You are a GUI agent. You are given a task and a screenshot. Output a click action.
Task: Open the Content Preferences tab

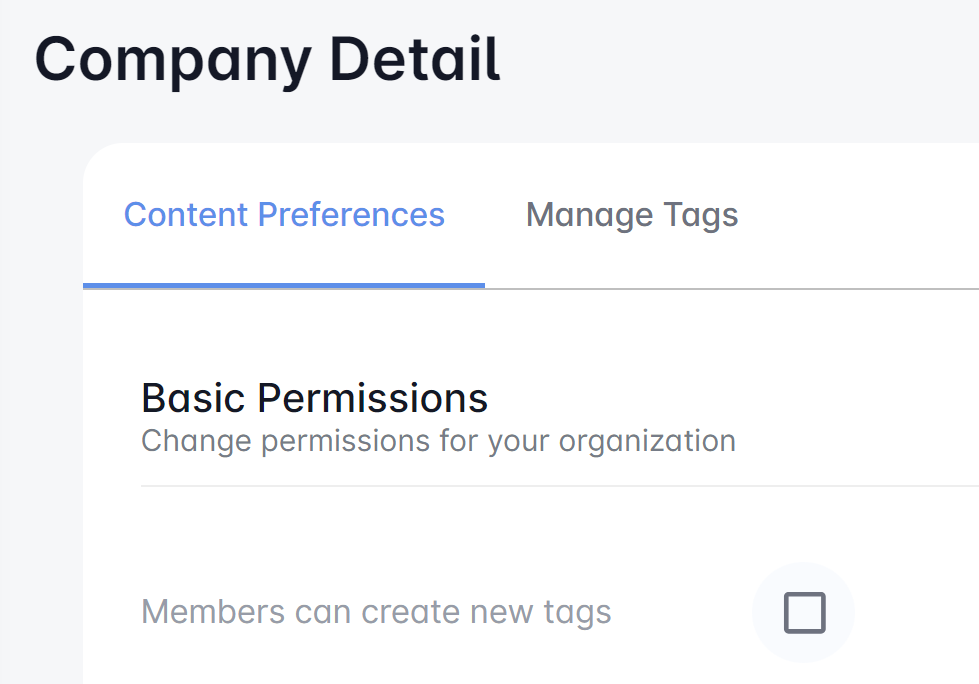click(x=284, y=215)
